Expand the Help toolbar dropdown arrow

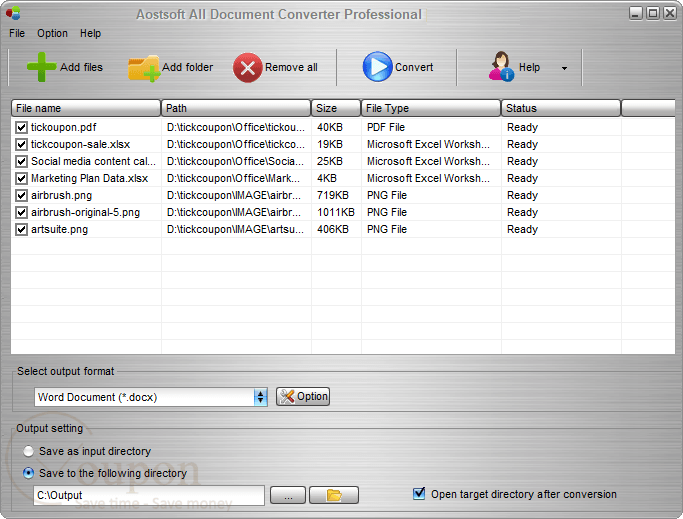click(564, 68)
